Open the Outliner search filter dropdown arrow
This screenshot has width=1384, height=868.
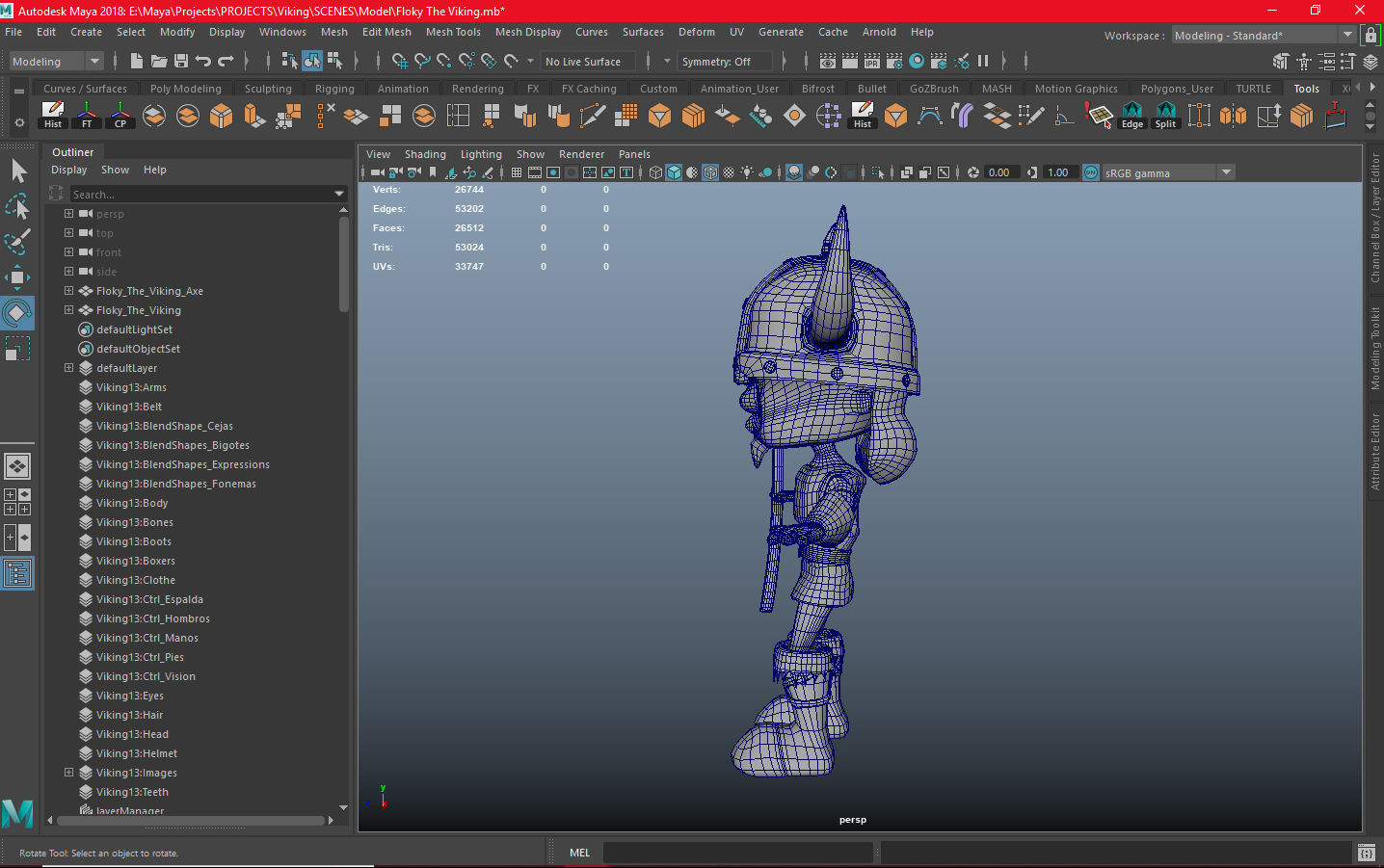point(339,194)
